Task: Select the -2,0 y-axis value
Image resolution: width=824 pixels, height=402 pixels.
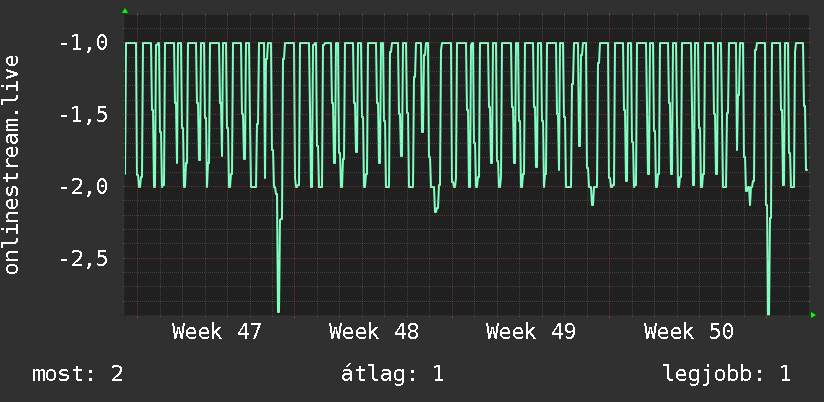Action: point(84,187)
